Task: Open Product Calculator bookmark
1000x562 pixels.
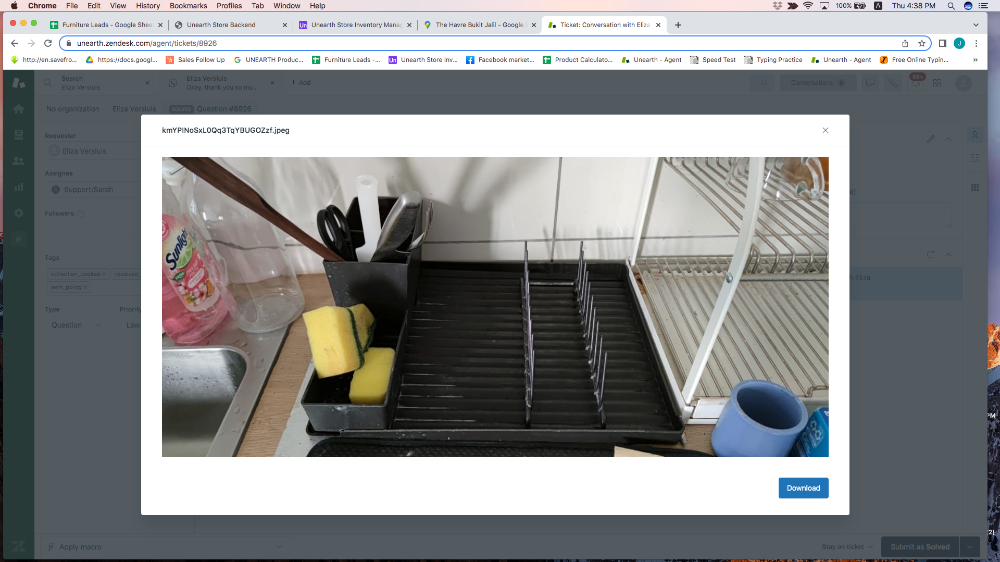Action: [x=578, y=60]
